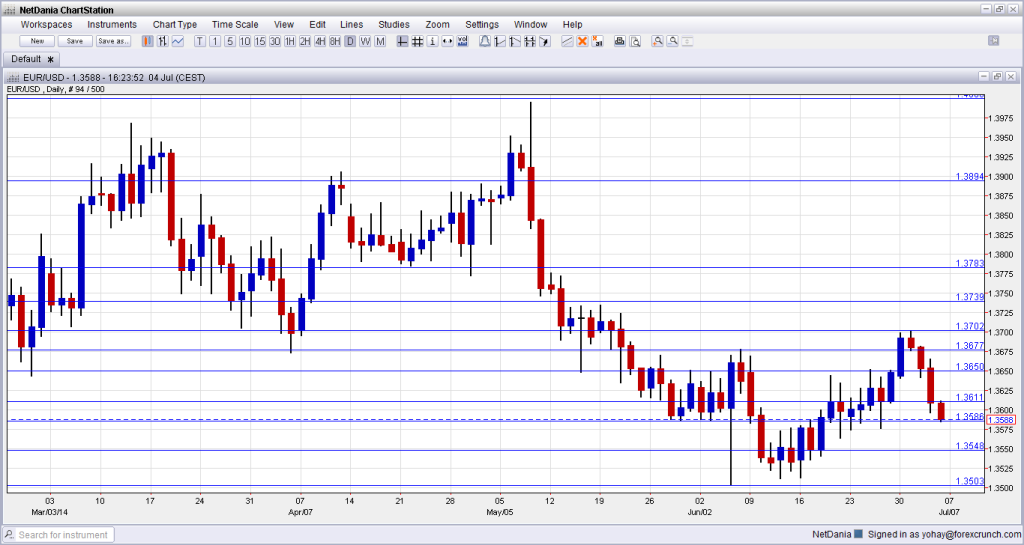Click the 1.3894 horizontal line label

click(970, 176)
